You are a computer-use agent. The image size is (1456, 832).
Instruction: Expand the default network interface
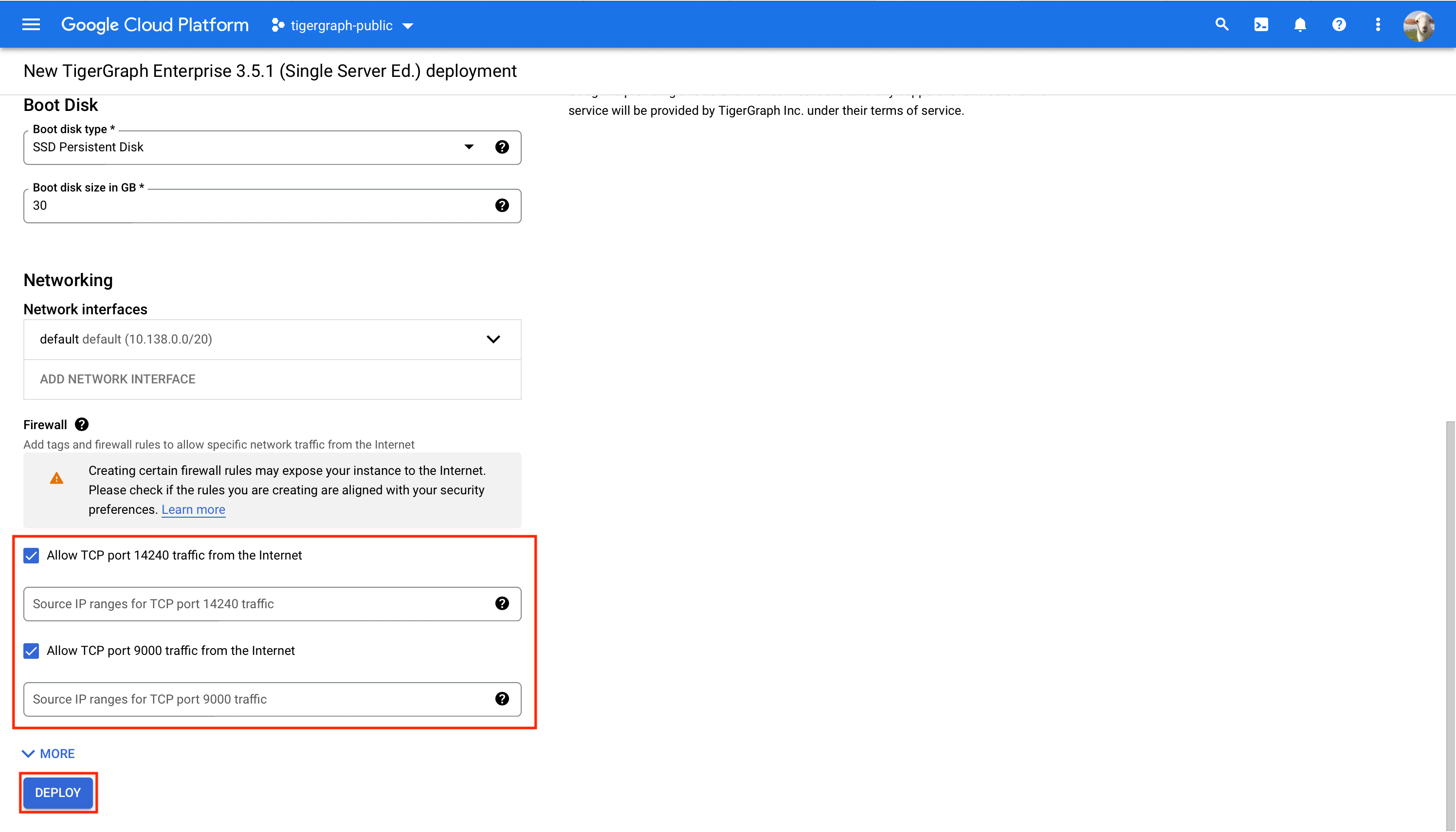(x=493, y=340)
